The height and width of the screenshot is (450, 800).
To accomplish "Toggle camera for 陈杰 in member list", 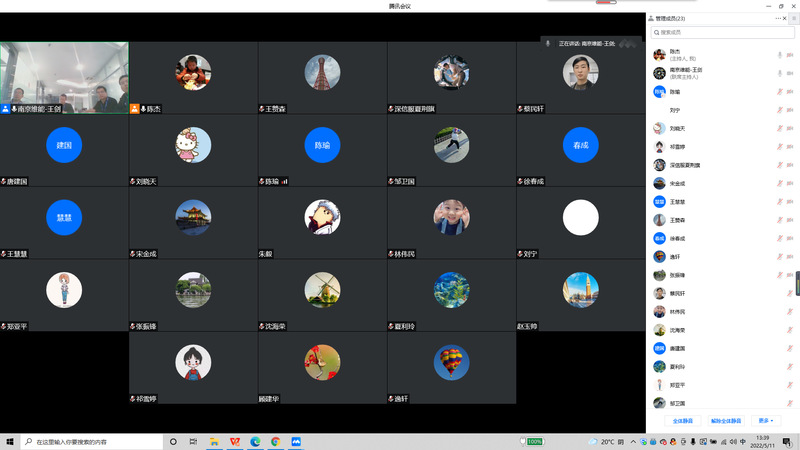I will (790, 55).
